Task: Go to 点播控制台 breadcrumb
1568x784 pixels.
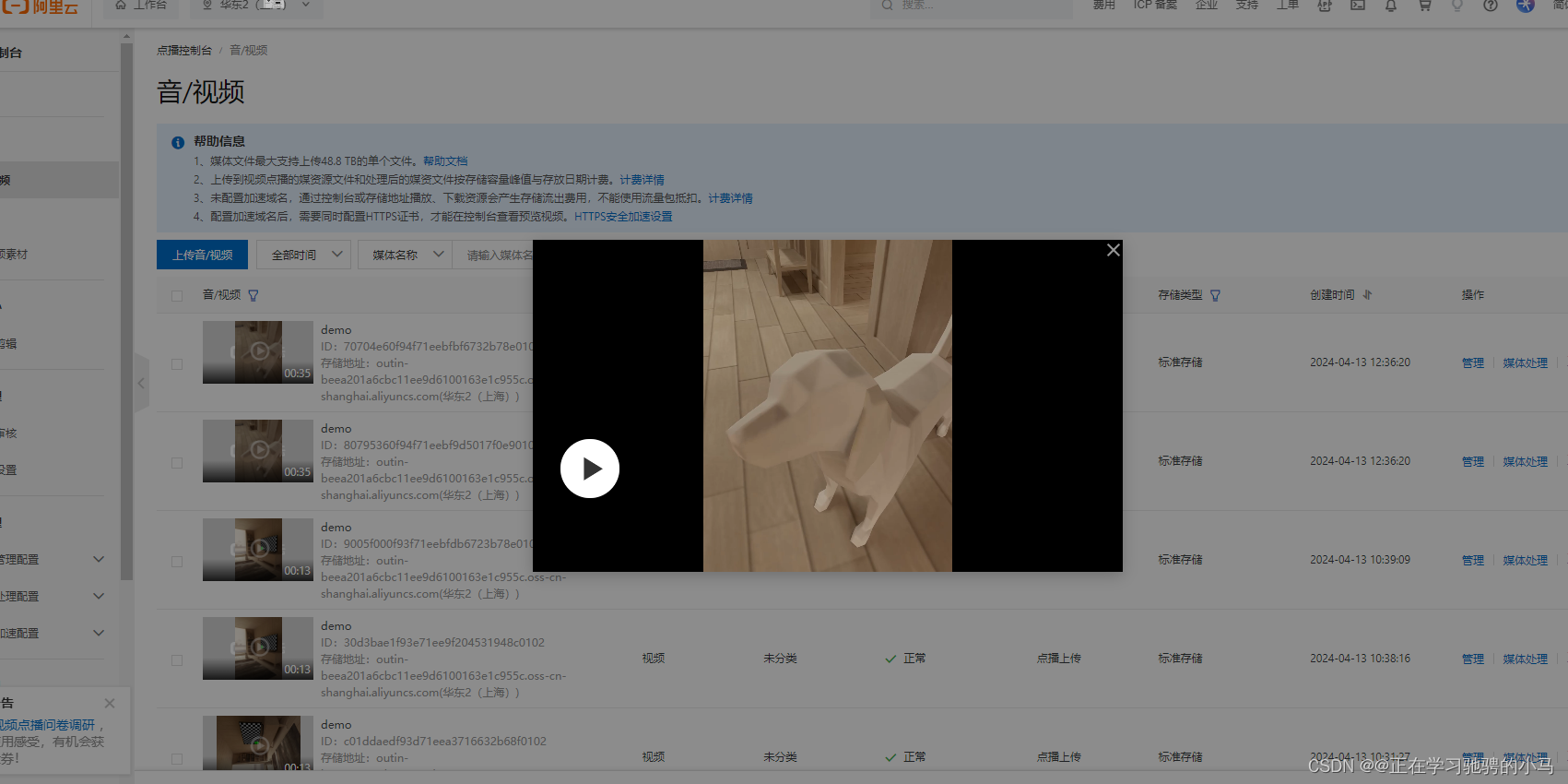Action: pyautogui.click(x=183, y=51)
